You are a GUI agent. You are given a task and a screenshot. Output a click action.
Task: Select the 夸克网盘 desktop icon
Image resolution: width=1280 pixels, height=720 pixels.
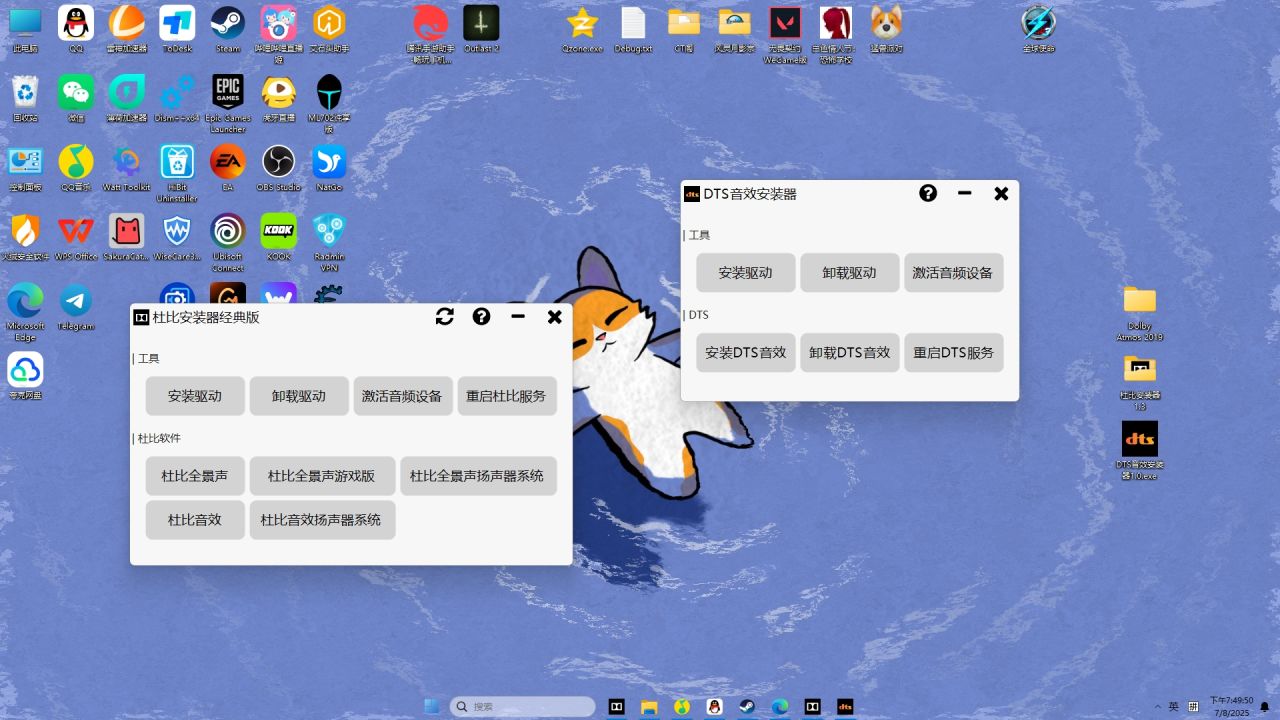coord(25,375)
